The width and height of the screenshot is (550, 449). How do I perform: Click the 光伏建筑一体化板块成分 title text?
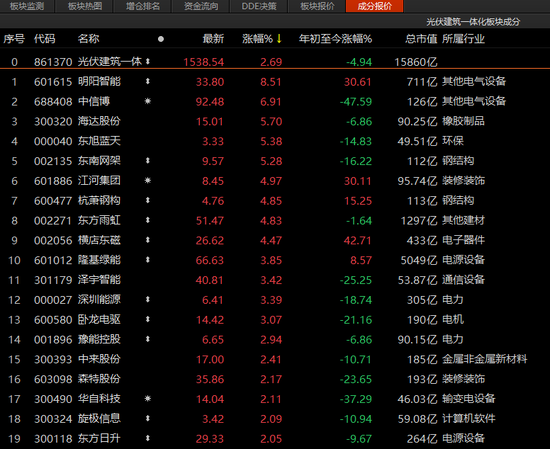point(473,22)
